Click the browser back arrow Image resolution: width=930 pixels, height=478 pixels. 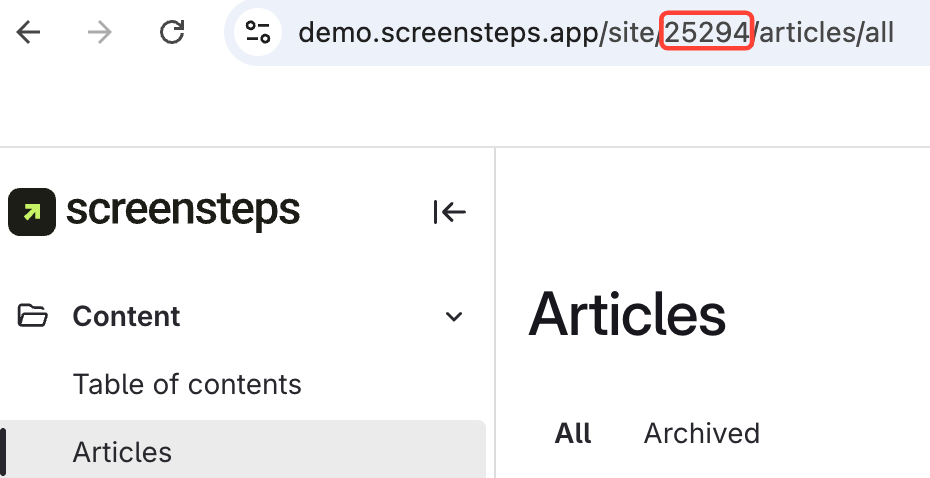[29, 33]
